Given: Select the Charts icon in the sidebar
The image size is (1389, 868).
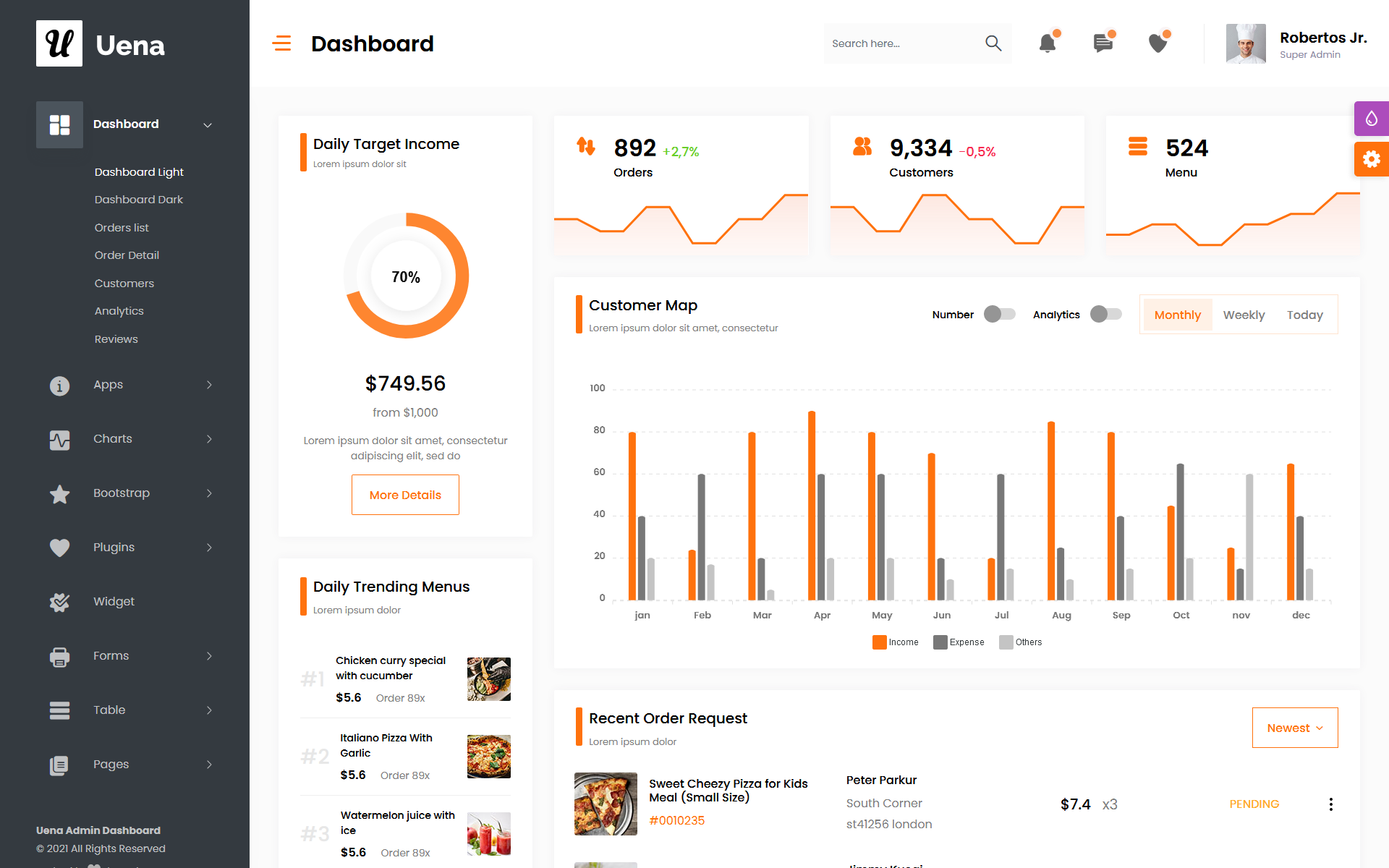Looking at the screenshot, I should [x=59, y=439].
